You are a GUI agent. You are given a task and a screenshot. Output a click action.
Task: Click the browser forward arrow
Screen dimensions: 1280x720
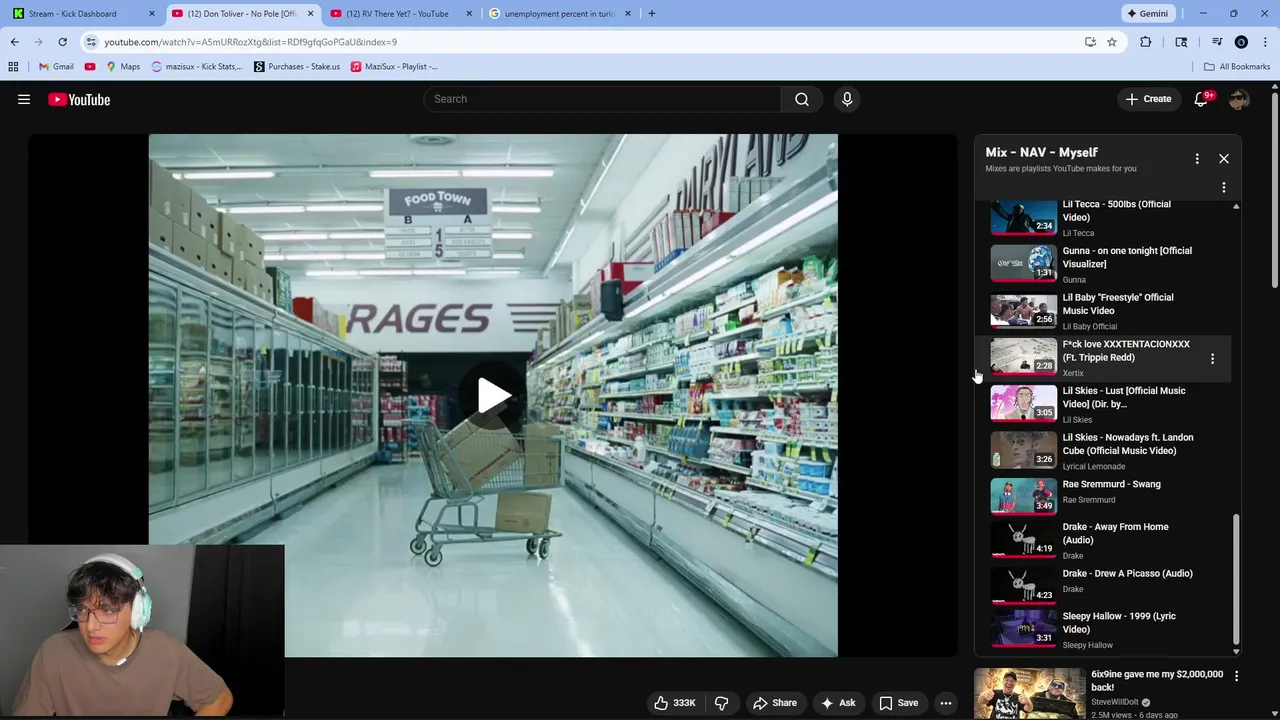(x=39, y=42)
